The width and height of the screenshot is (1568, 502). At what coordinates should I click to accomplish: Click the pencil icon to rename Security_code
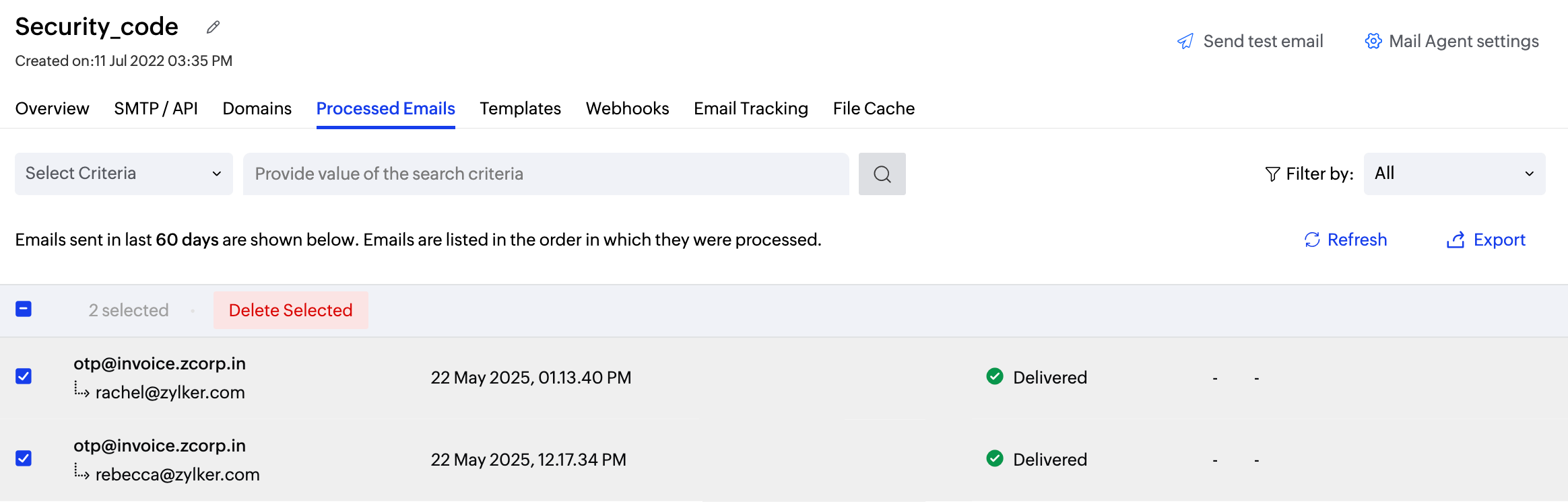click(214, 27)
